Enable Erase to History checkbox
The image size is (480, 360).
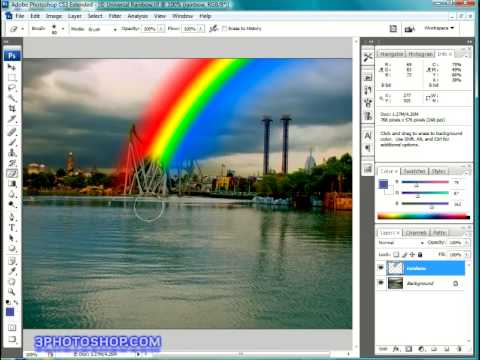point(224,29)
